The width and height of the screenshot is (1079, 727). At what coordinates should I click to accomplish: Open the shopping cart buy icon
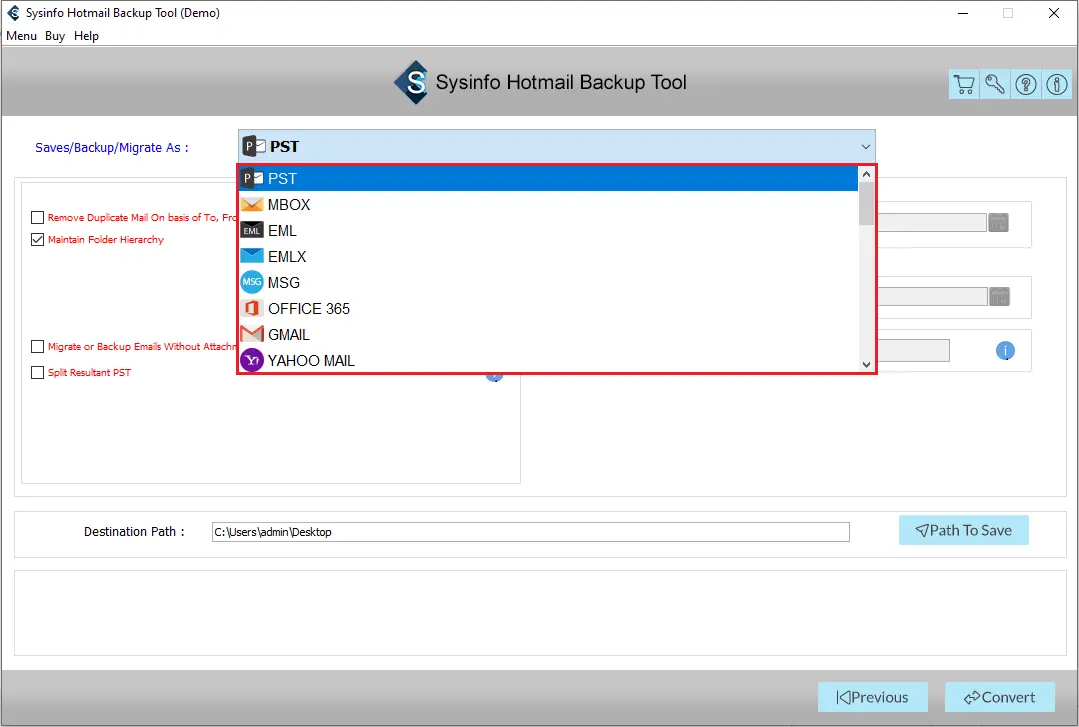(x=964, y=84)
